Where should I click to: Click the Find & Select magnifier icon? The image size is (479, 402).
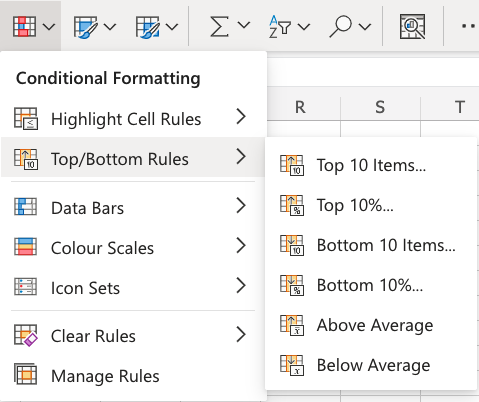tap(341, 26)
